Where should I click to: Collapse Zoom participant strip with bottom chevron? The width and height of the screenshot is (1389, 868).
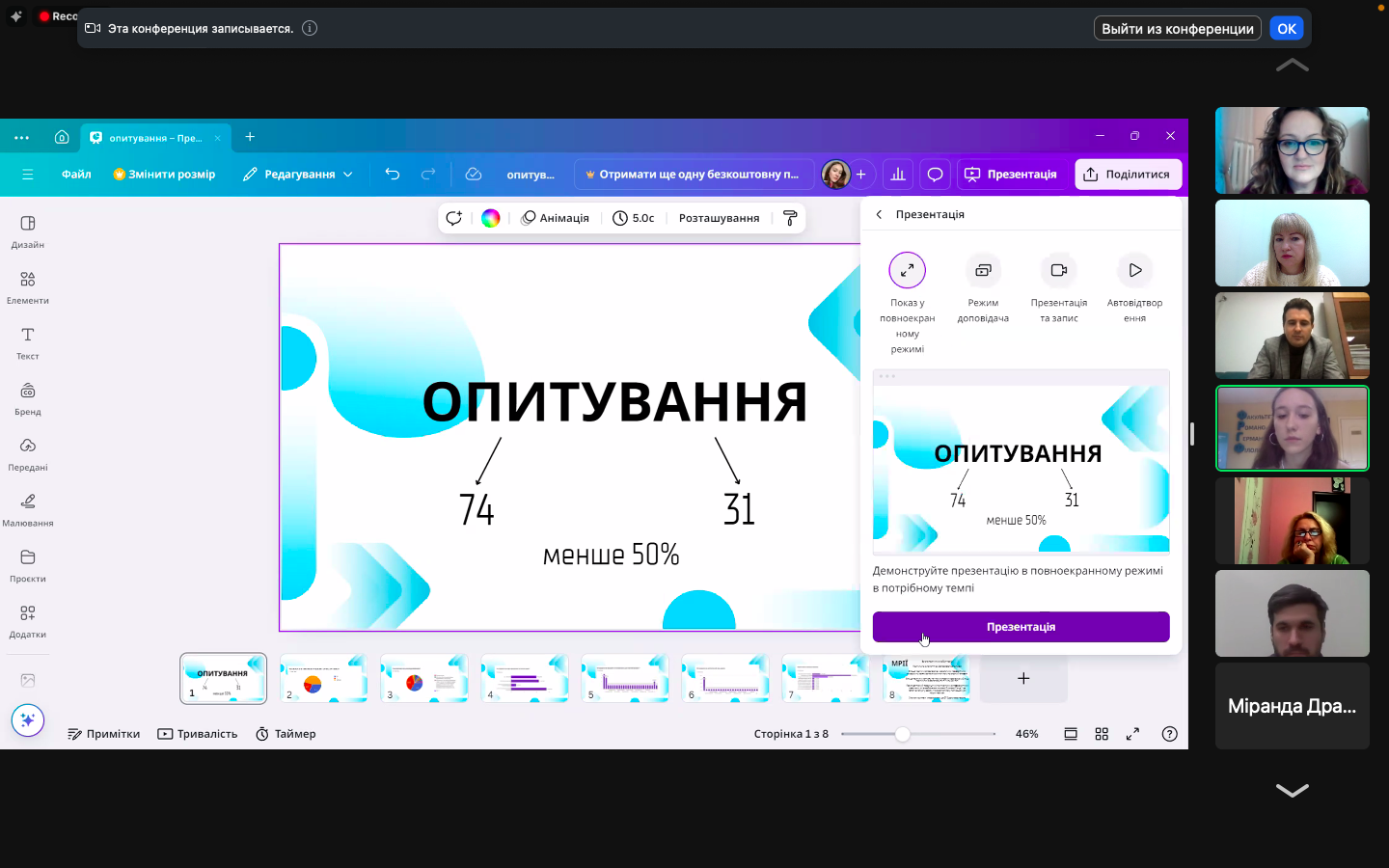click(1292, 790)
